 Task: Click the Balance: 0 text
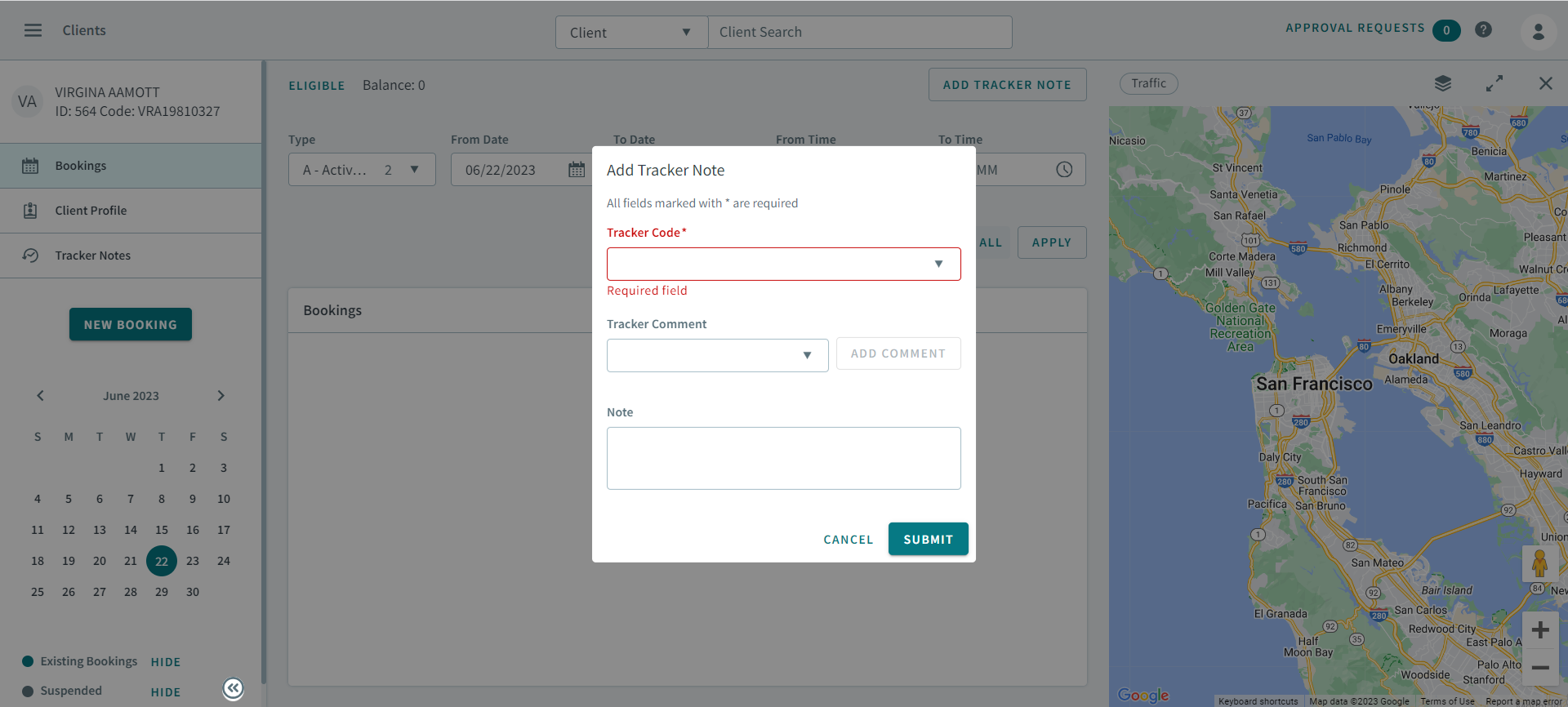(x=394, y=85)
